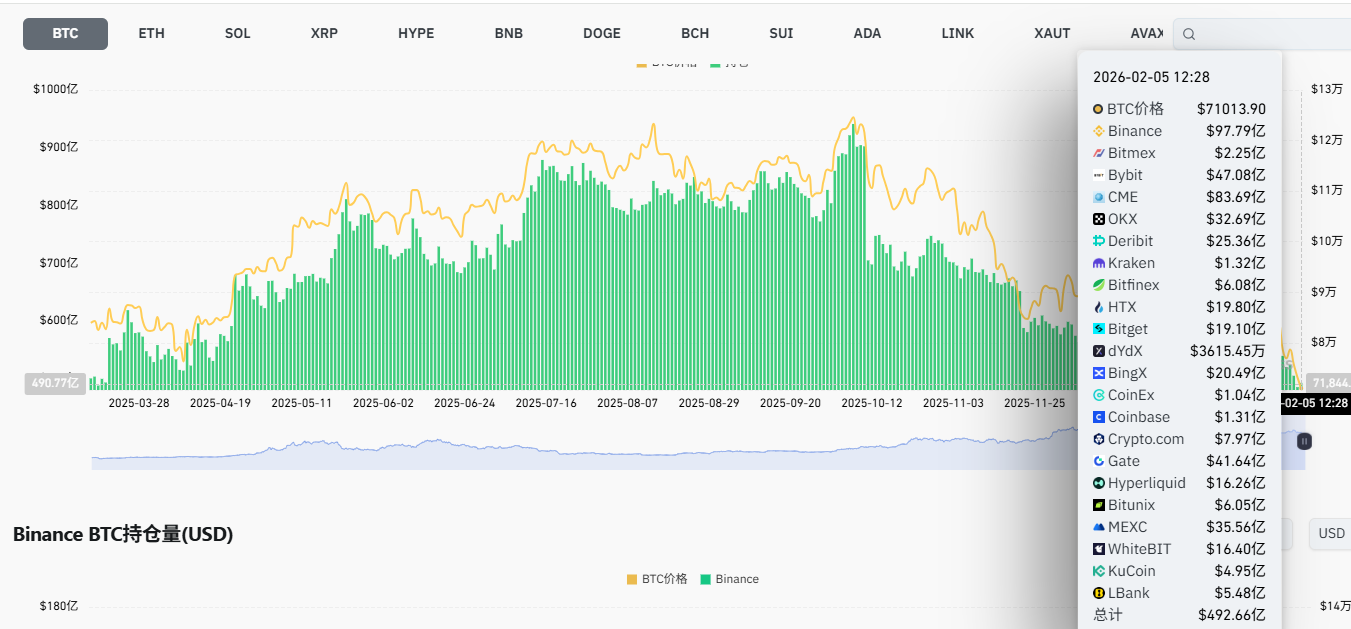Focus the coin search input field
1351x629 pixels.
click(x=1270, y=34)
